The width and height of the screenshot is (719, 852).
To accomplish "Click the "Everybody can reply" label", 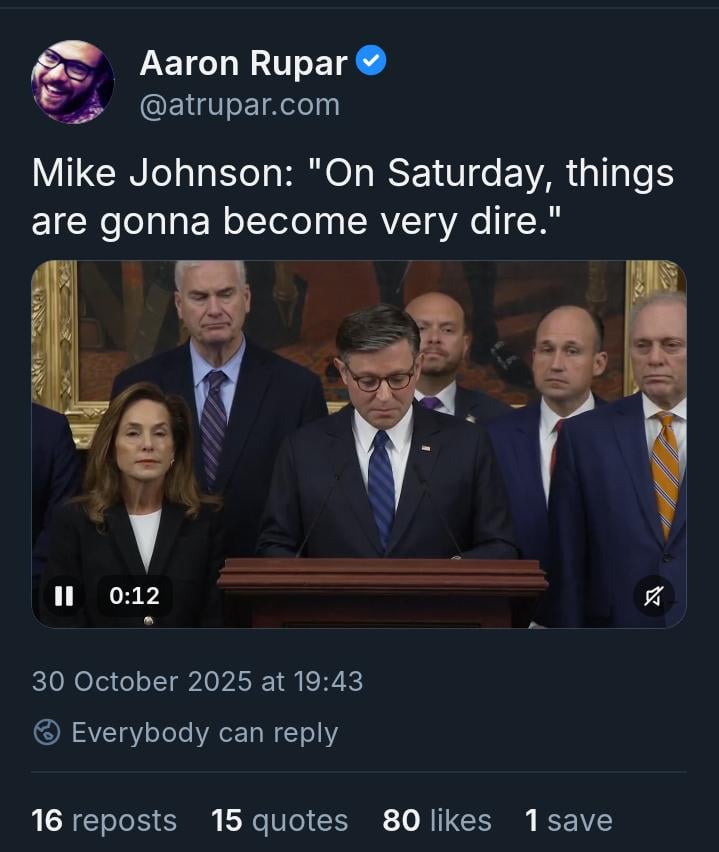I will pos(205,732).
